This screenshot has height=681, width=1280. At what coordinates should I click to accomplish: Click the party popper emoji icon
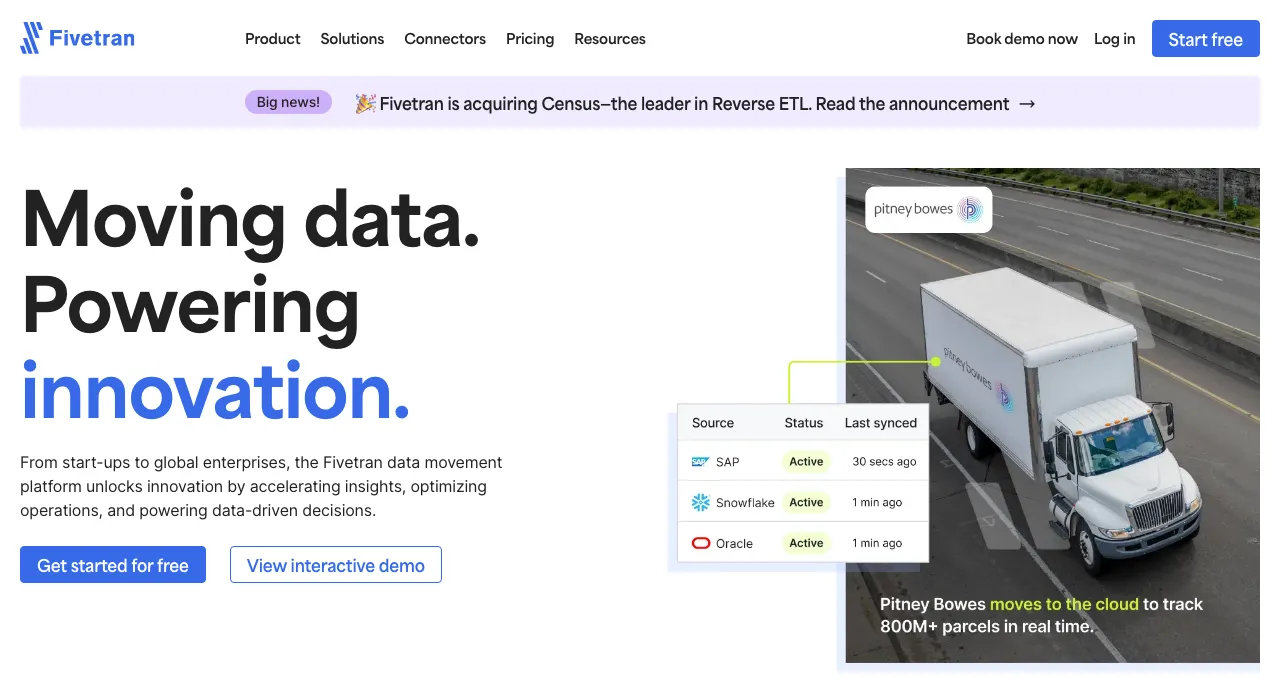click(366, 104)
